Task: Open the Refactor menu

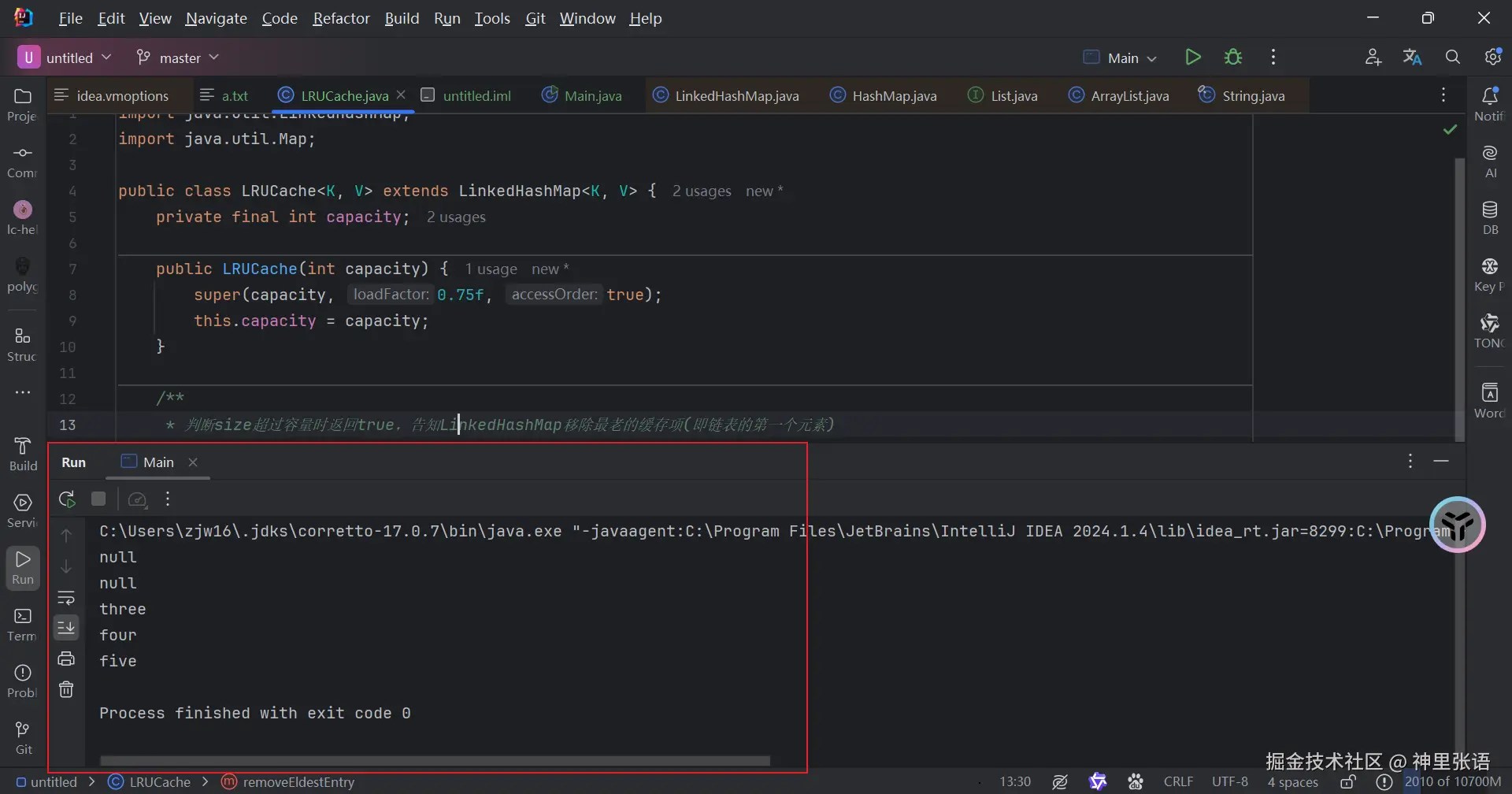Action: tap(340, 18)
